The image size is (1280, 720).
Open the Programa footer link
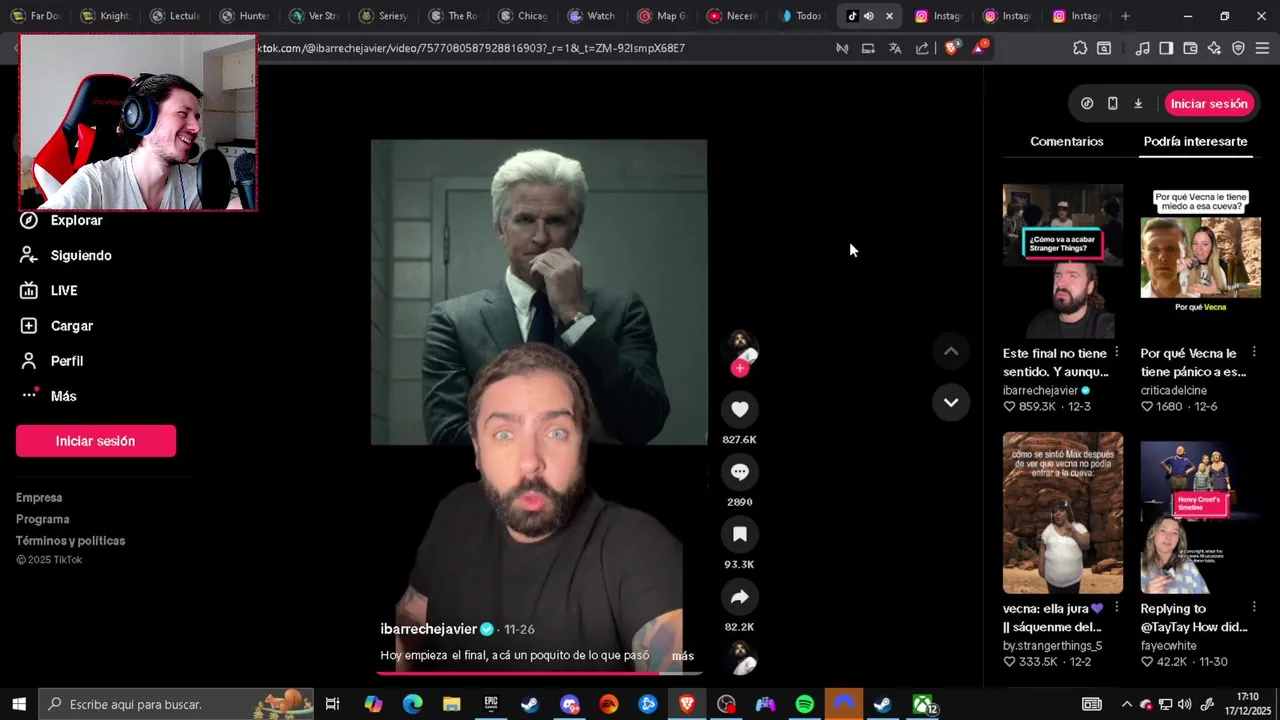43,519
